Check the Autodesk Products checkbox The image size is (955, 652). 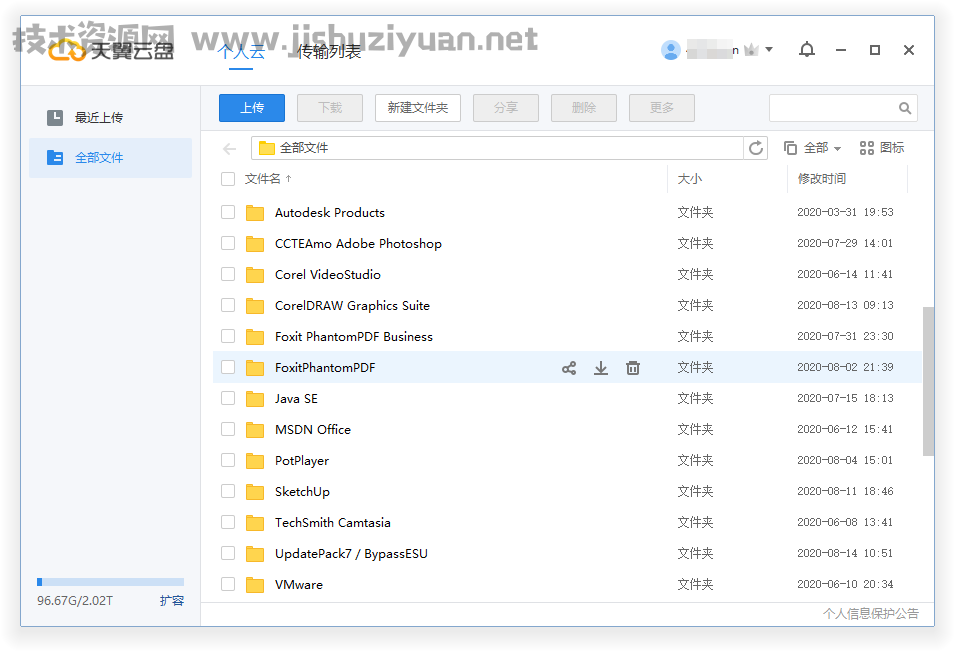[x=228, y=212]
